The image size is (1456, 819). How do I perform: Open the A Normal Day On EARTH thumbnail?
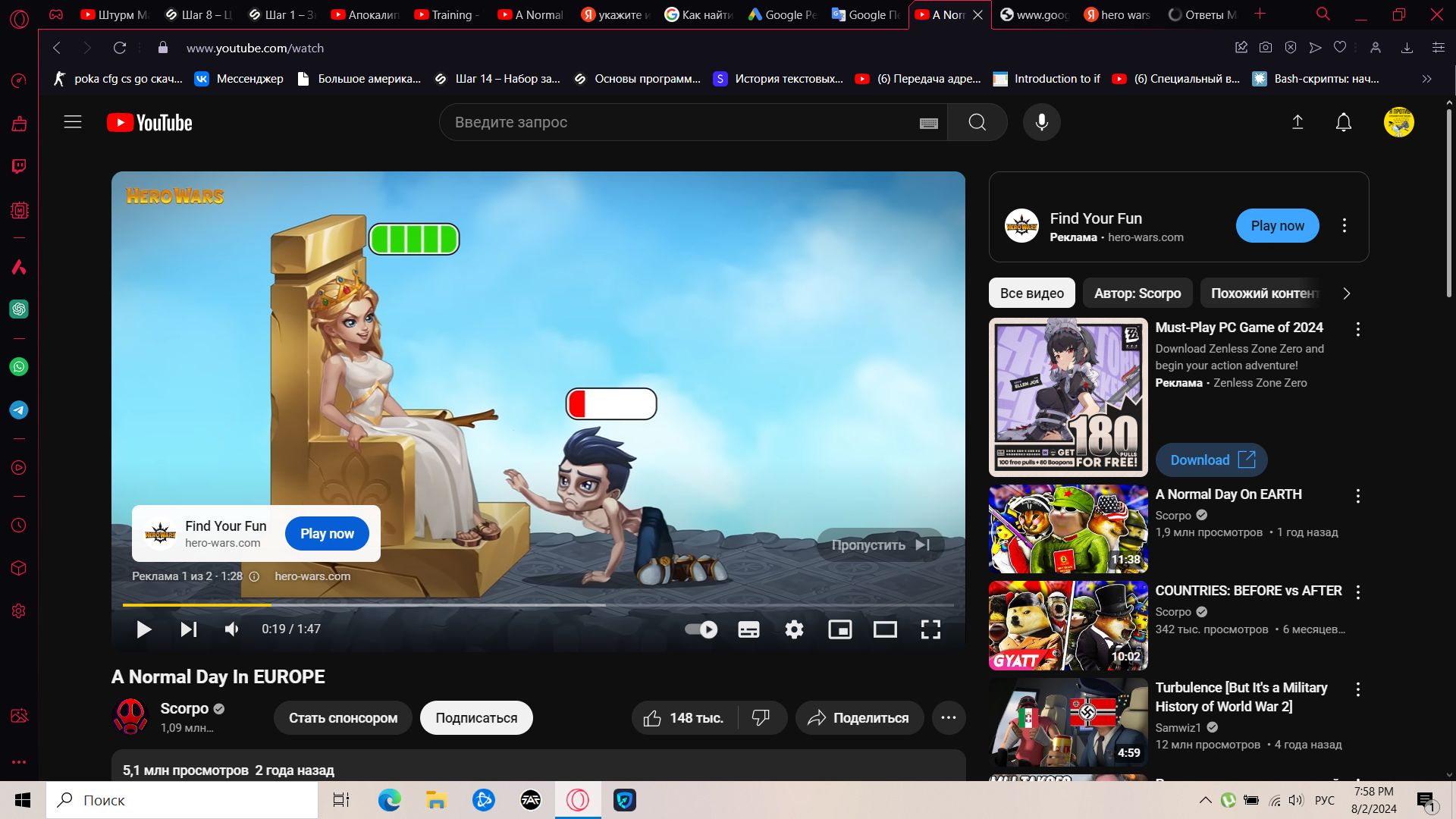coord(1068,529)
